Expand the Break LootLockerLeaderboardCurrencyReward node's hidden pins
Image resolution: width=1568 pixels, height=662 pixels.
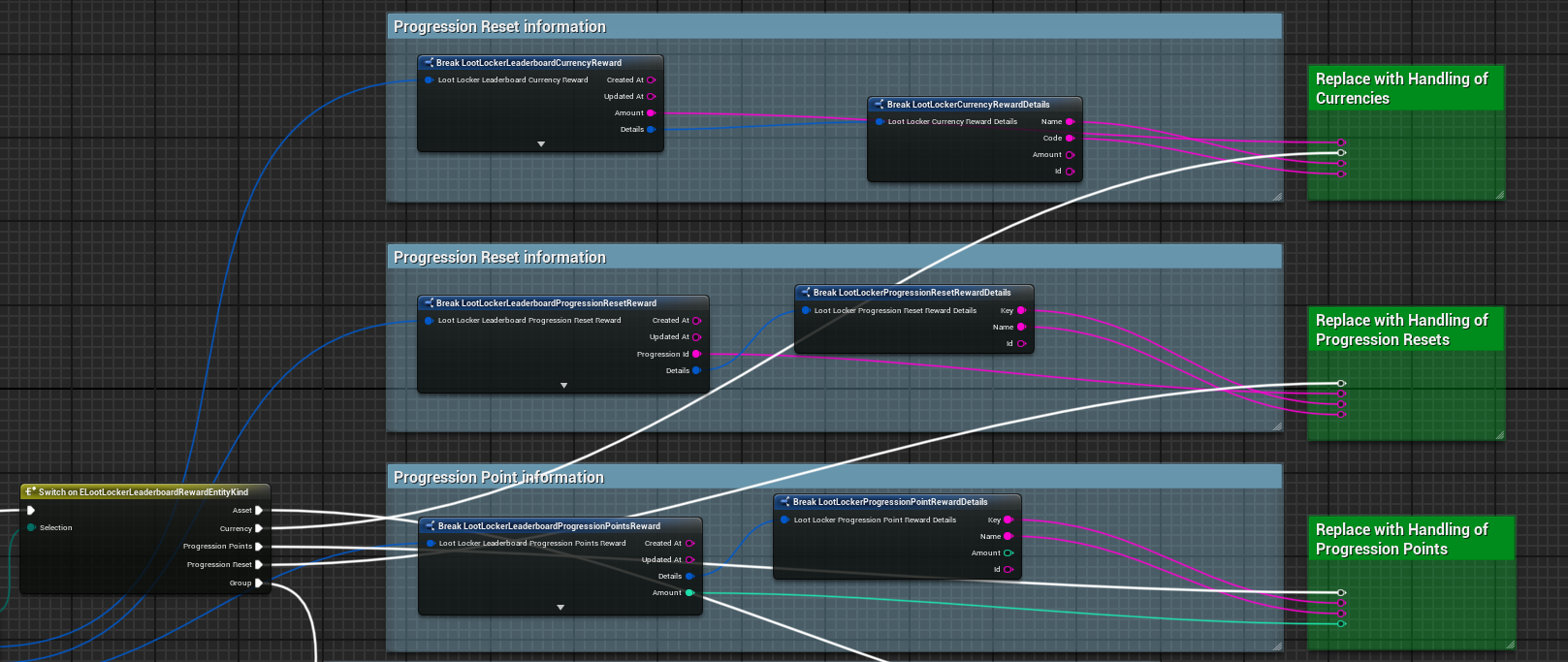pyautogui.click(x=541, y=143)
